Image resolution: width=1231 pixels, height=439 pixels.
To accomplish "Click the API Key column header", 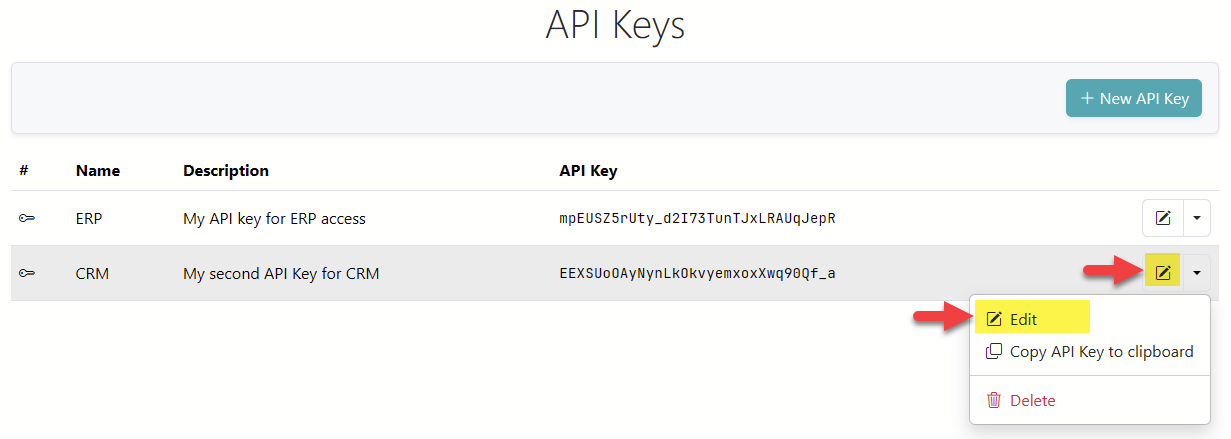I will point(588,171).
